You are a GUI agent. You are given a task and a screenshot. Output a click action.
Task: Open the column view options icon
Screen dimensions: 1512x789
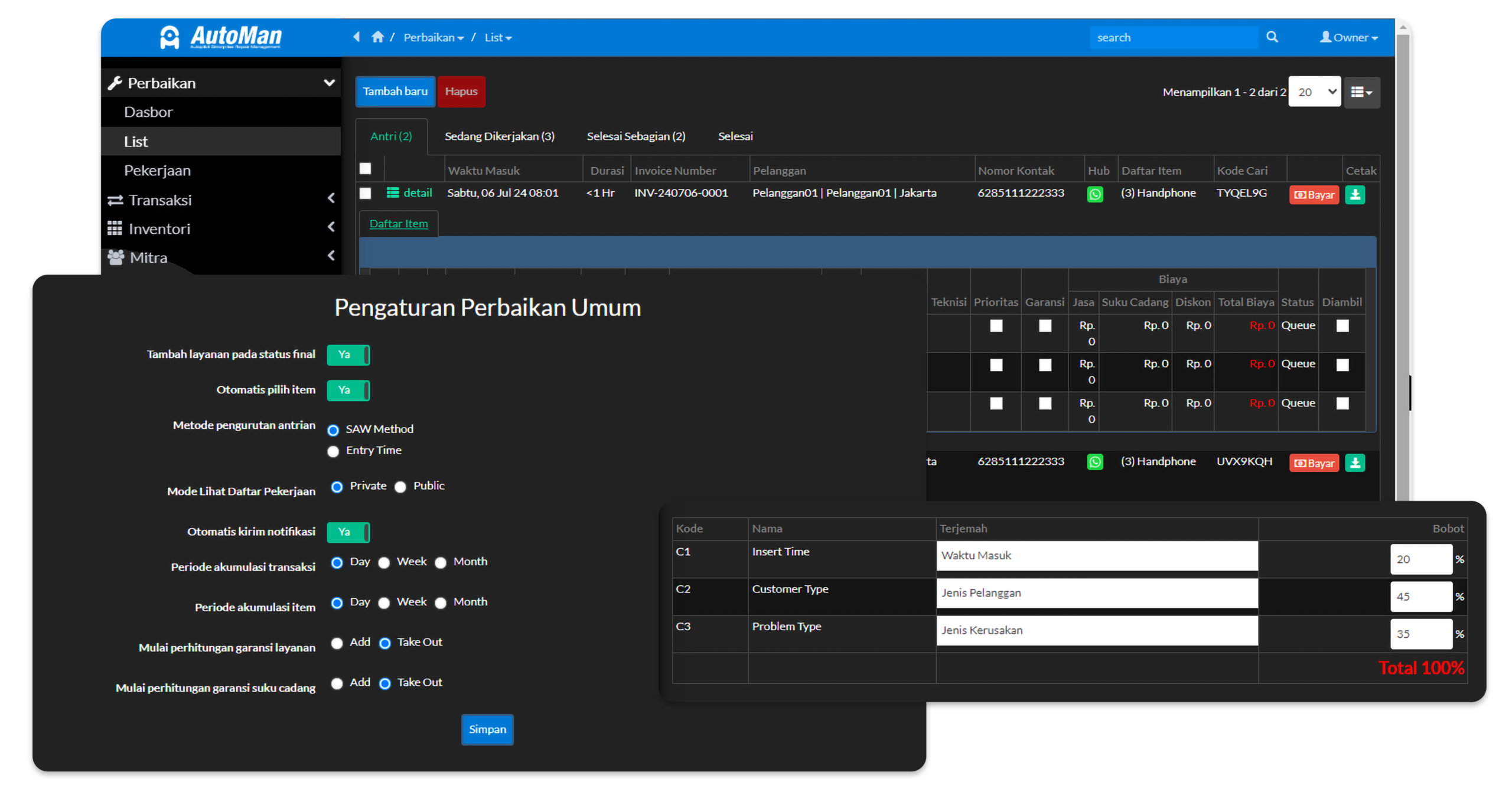1361,92
